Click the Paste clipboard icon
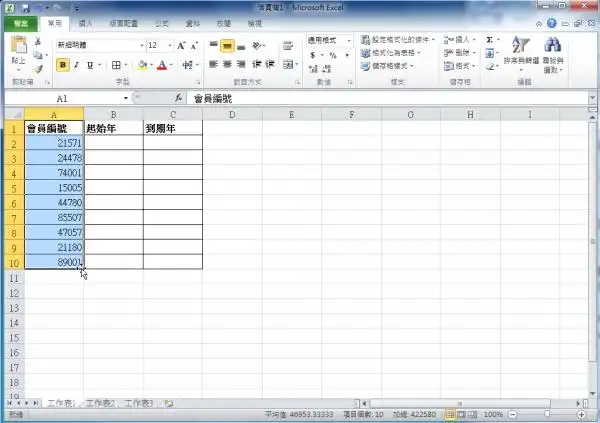The width and height of the screenshot is (600, 423). tap(18, 46)
